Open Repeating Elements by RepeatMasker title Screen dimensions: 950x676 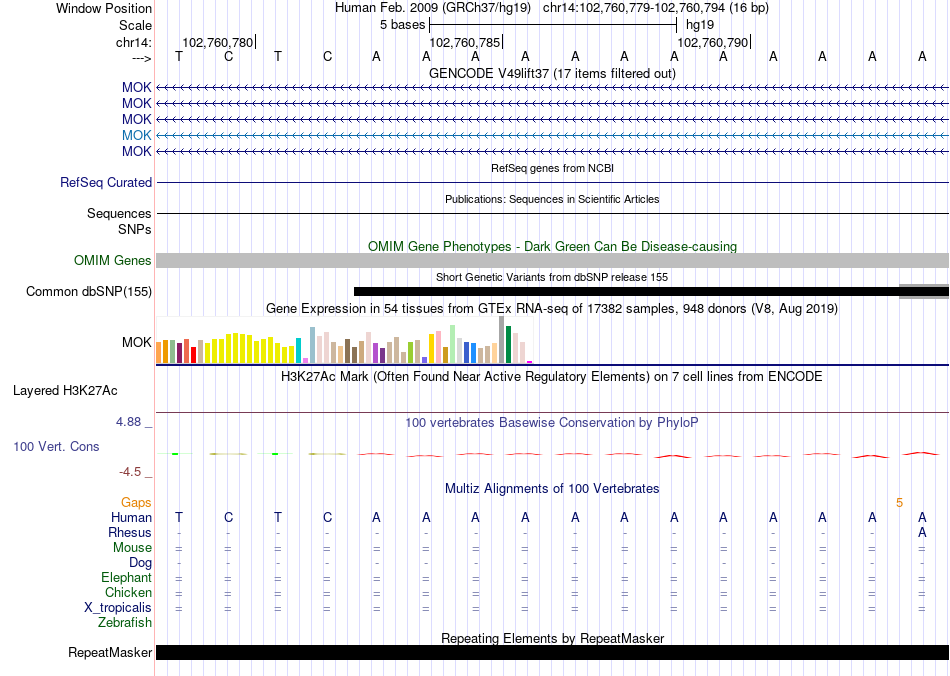(x=552, y=638)
